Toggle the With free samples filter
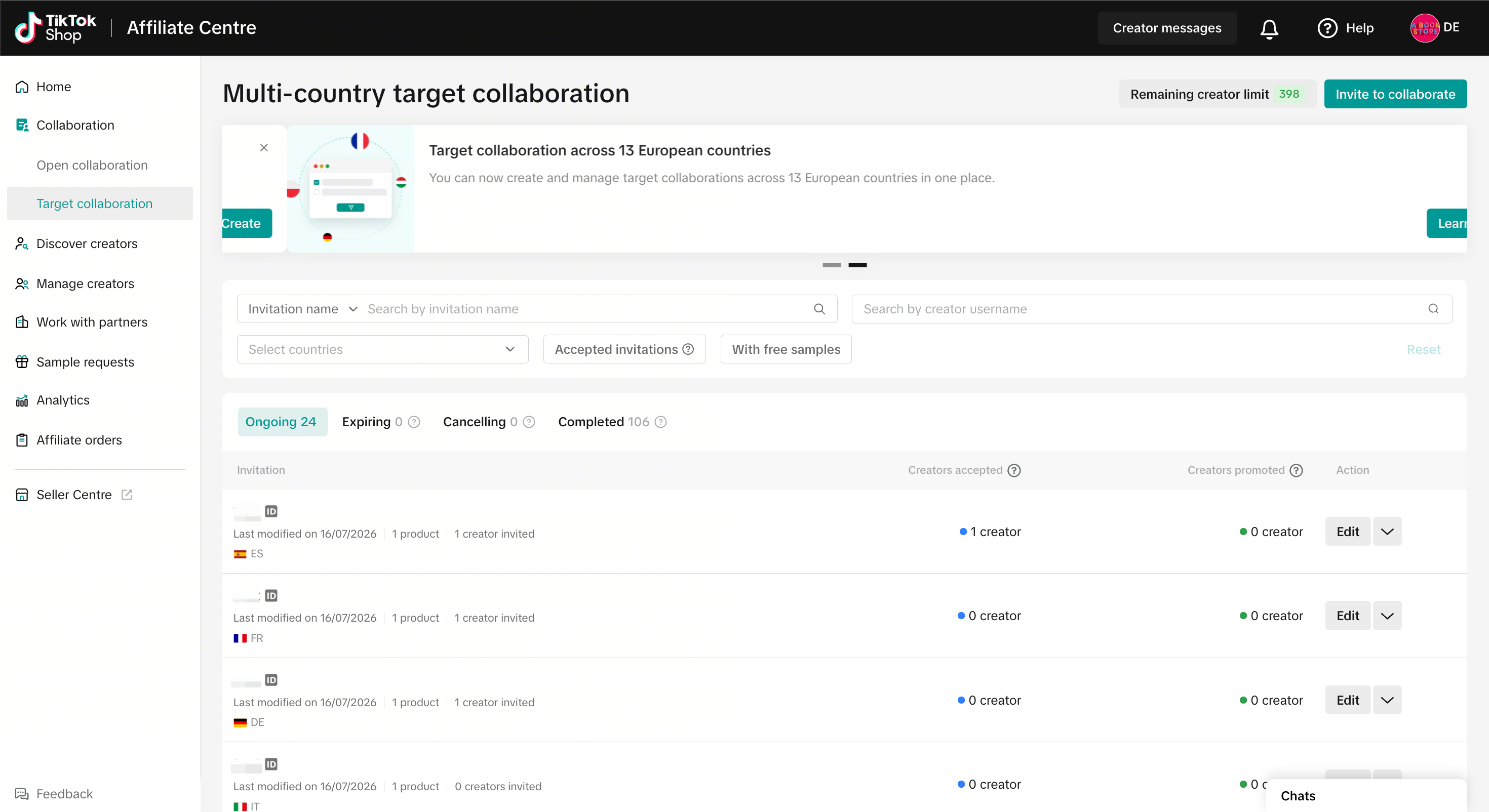The image size is (1489, 812). (786, 349)
